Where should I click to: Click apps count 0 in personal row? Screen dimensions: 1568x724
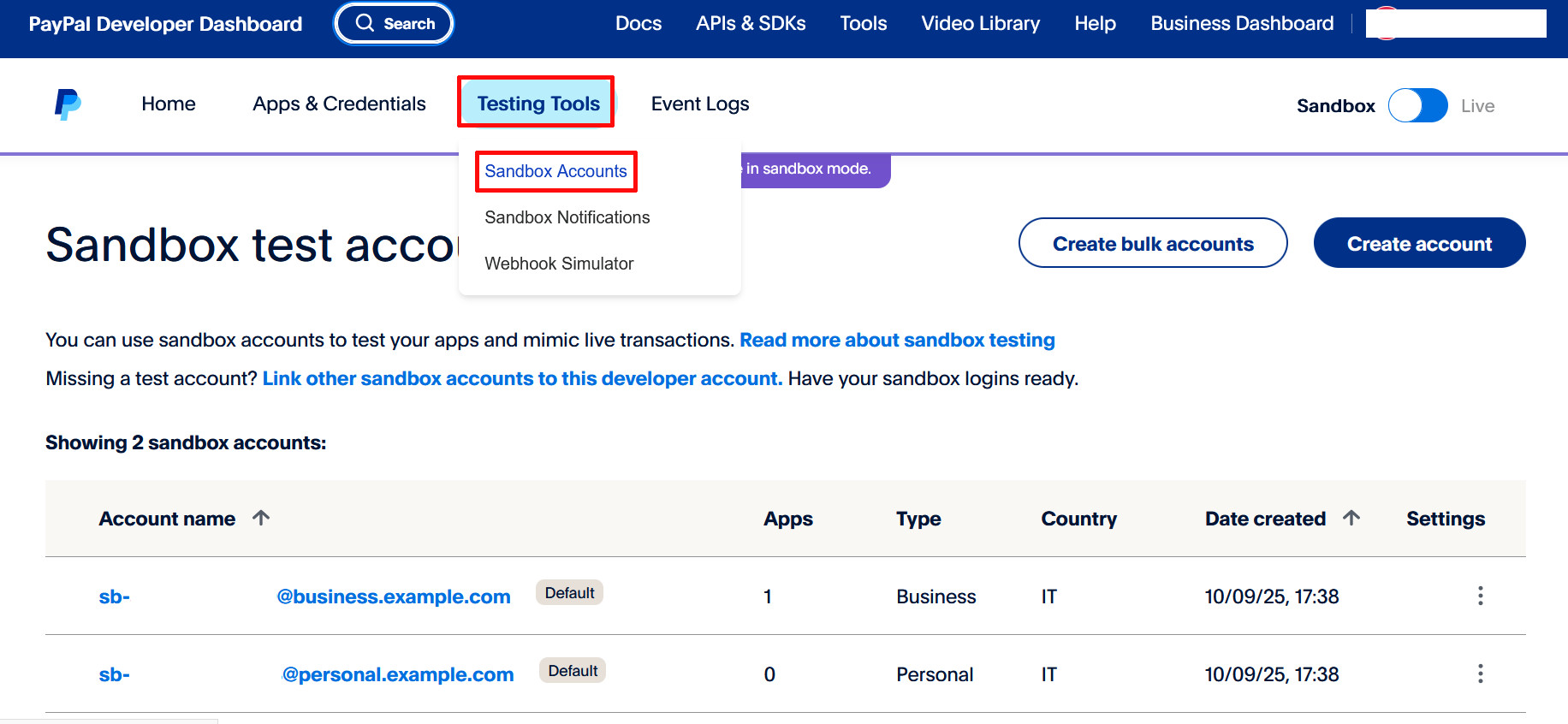[769, 674]
